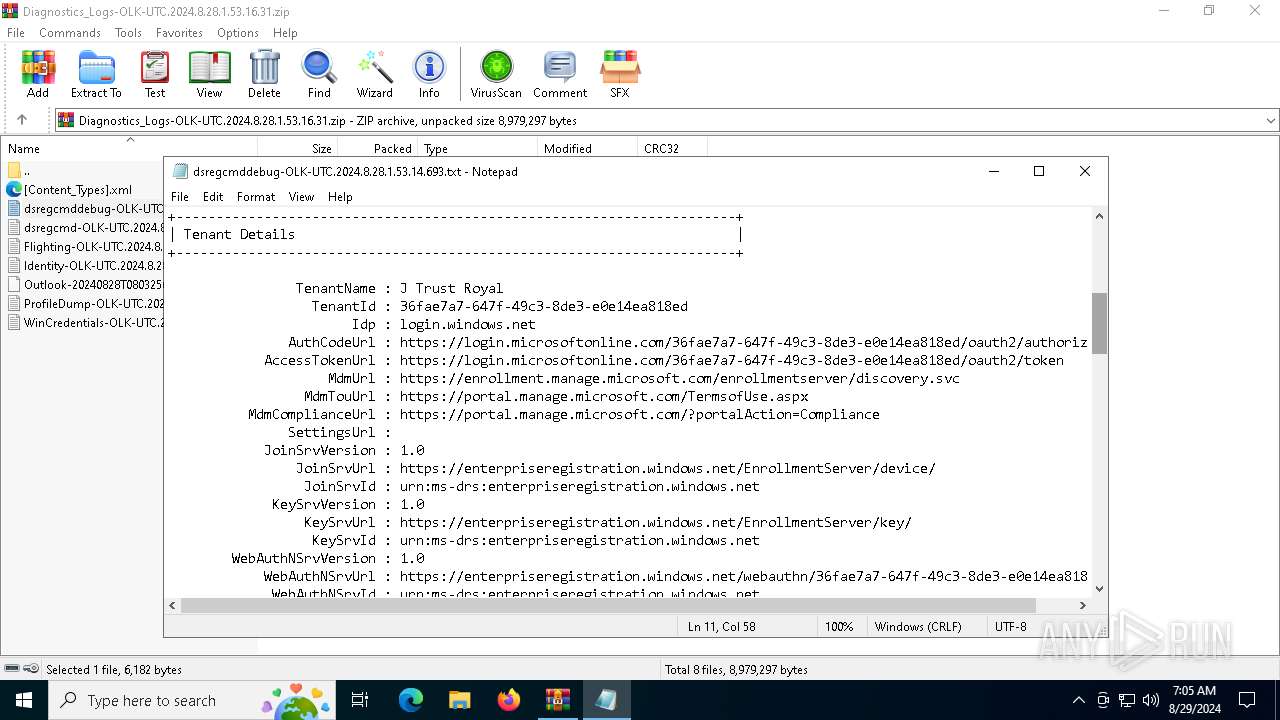Open Notepad View menu
The height and width of the screenshot is (720, 1280).
click(301, 197)
